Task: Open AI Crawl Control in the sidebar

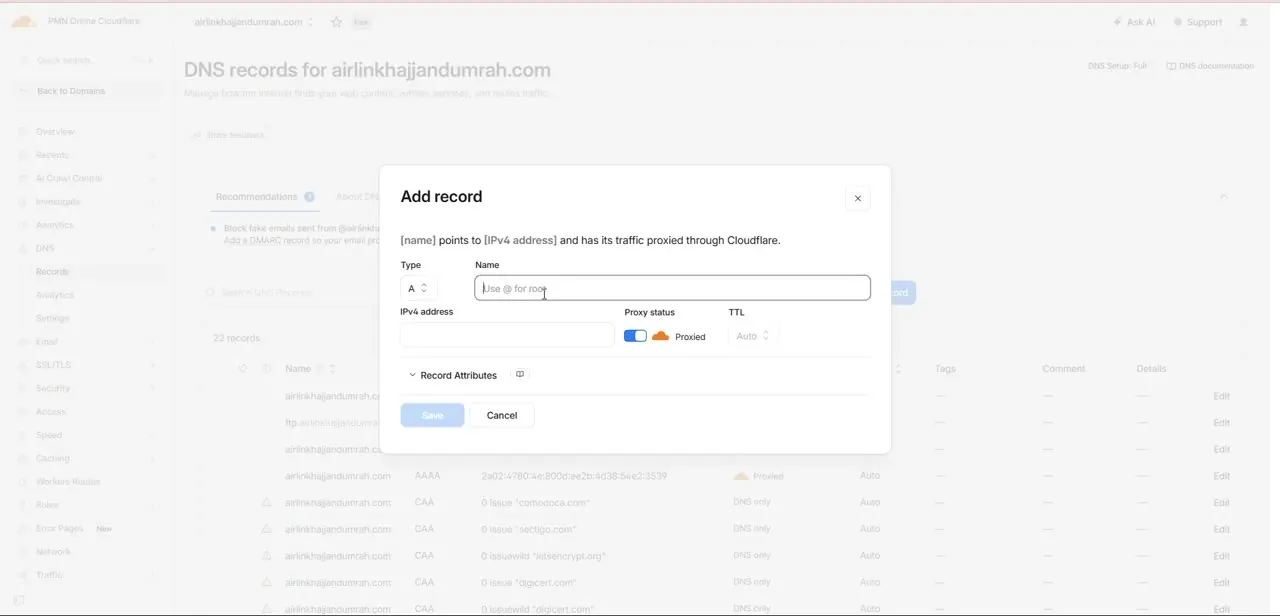Action: pyautogui.click(x=69, y=178)
